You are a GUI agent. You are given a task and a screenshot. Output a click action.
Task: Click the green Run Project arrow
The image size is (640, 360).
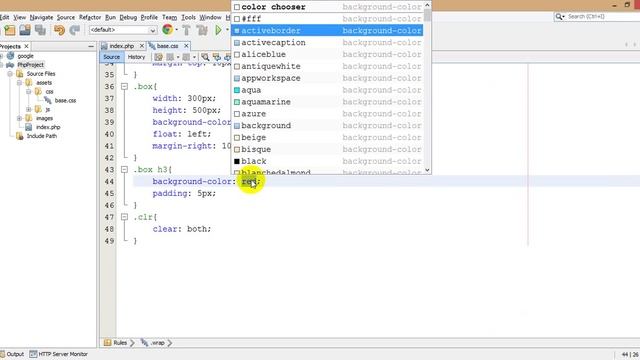(x=218, y=30)
